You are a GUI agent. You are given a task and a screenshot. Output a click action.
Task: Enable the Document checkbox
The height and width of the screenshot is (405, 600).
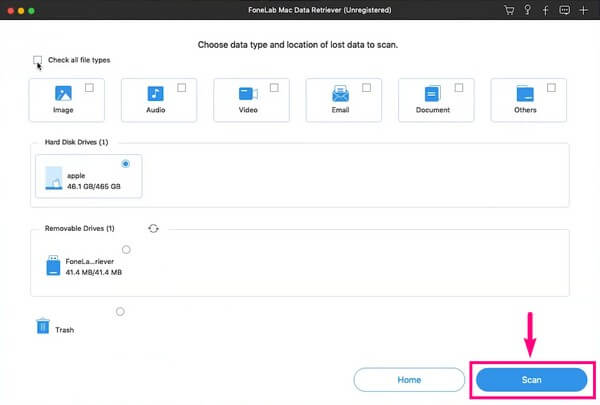coord(459,88)
